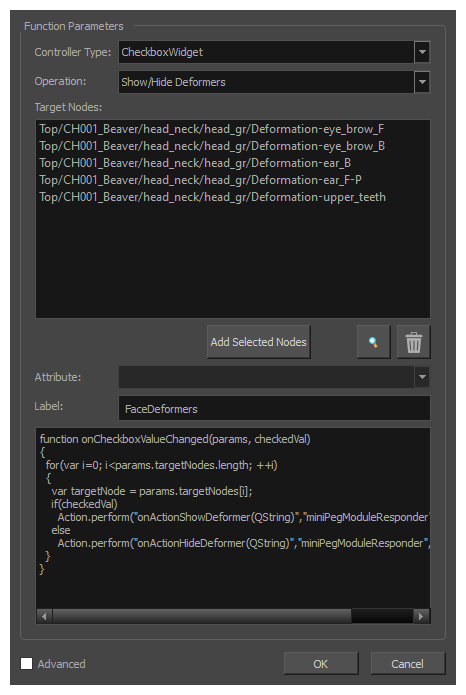The width and height of the screenshot is (466, 695).
Task: Click the magnifier find-node icon
Action: pos(373,342)
